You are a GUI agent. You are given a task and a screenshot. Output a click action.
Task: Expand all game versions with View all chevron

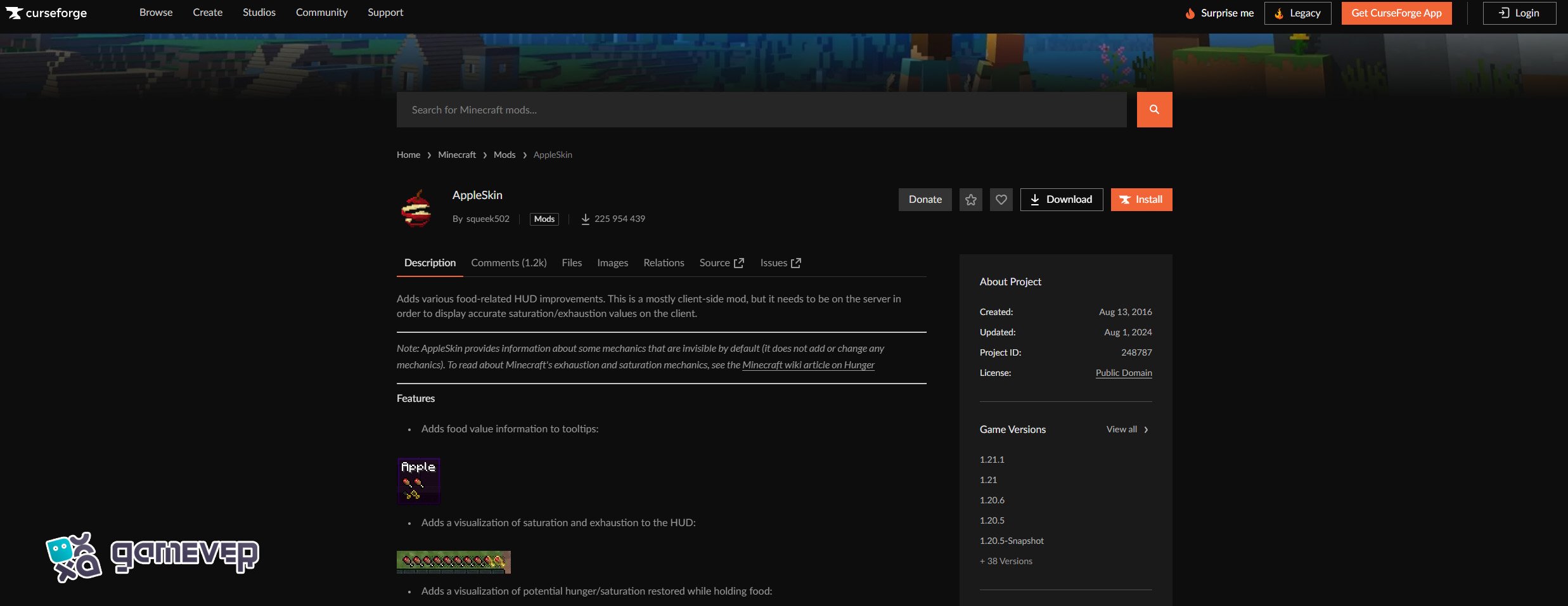click(x=1146, y=429)
